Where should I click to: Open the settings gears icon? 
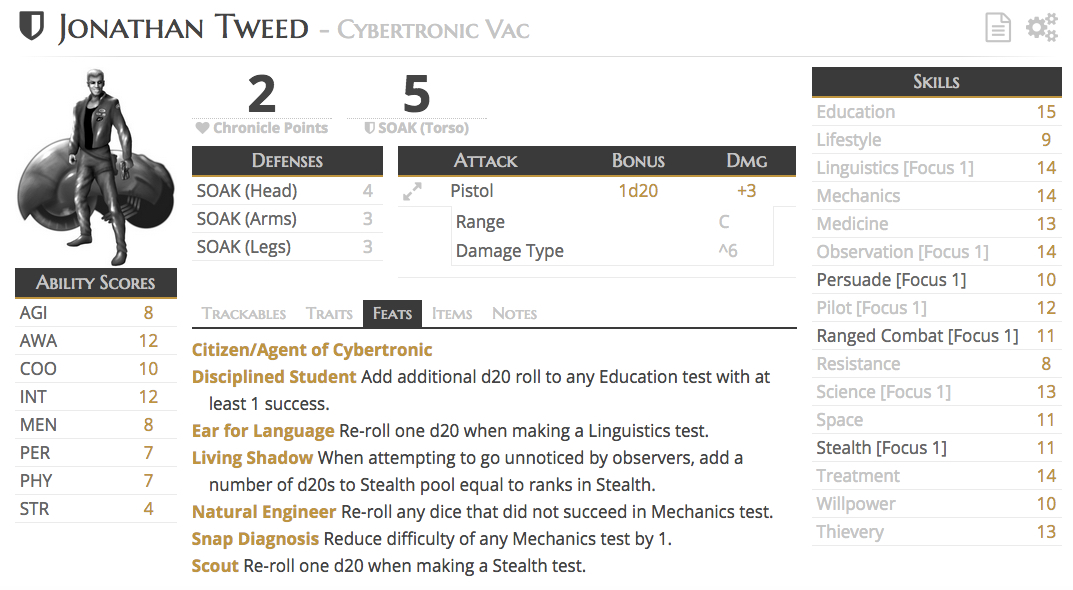(1042, 27)
